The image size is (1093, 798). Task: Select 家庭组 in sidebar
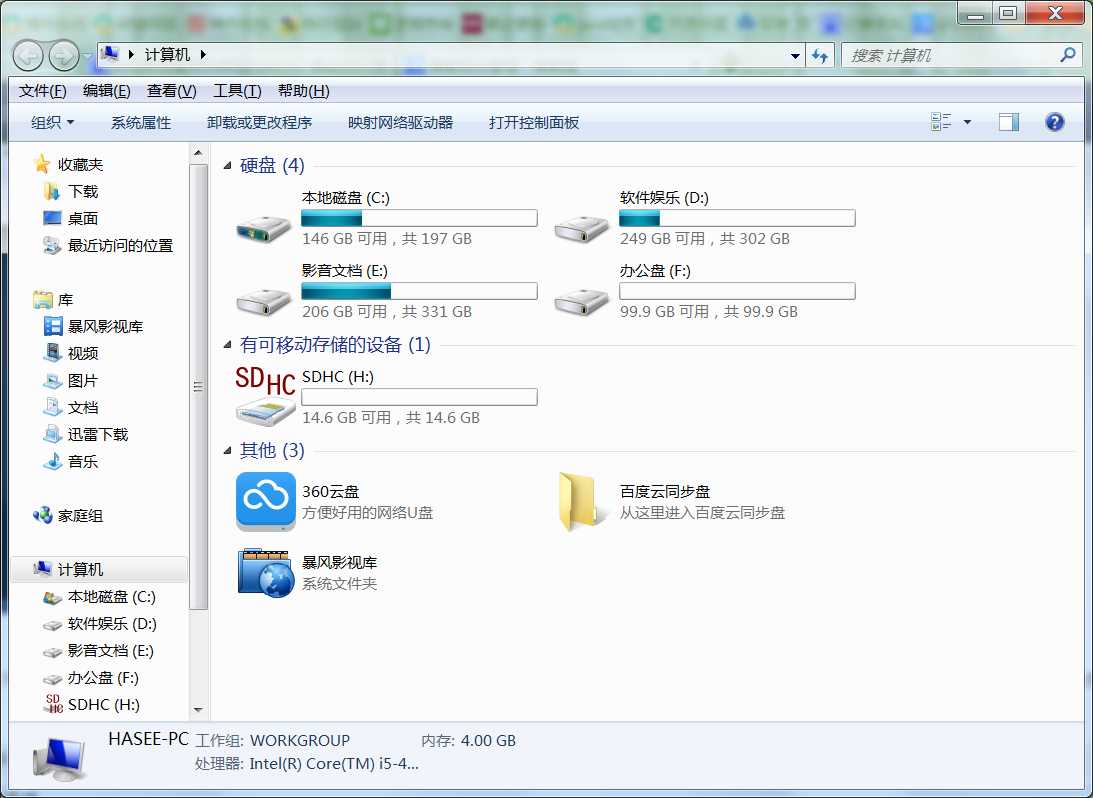click(x=80, y=516)
